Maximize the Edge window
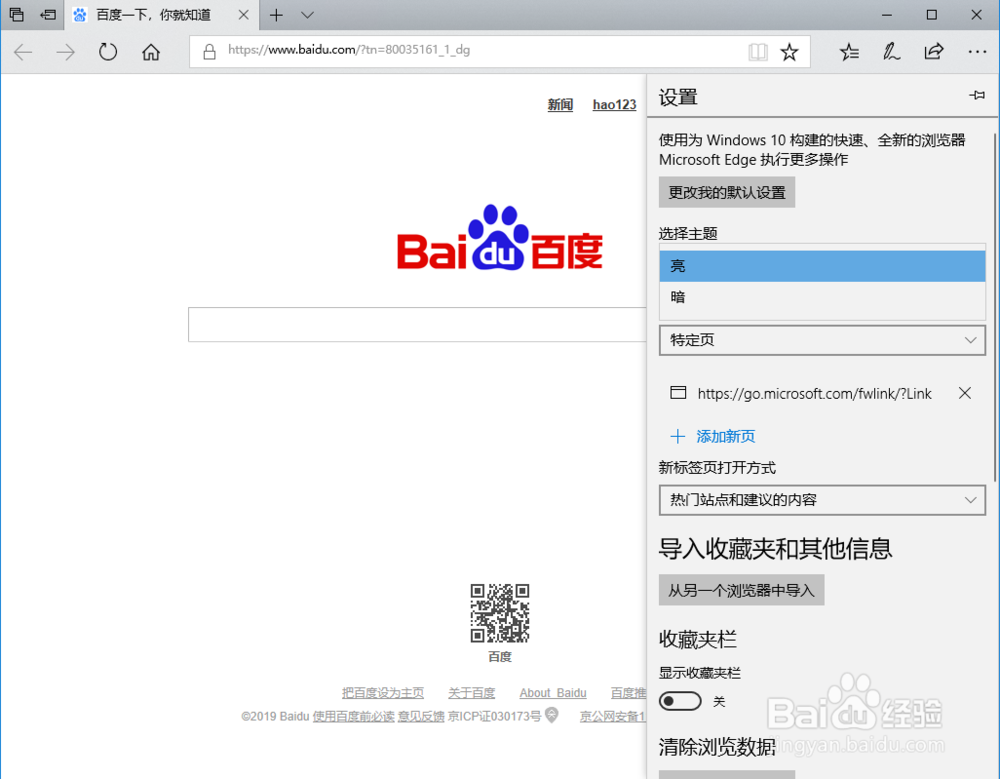This screenshot has height=779, width=1000. point(932,15)
